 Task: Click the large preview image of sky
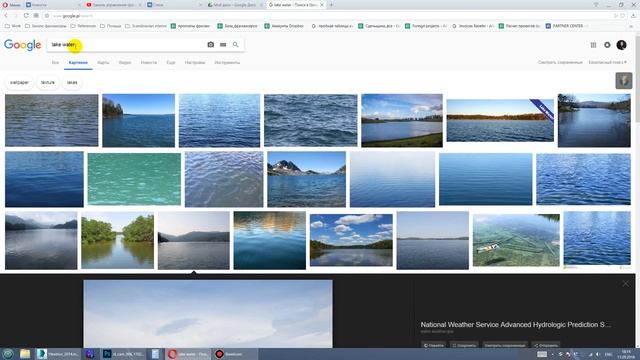(x=208, y=313)
